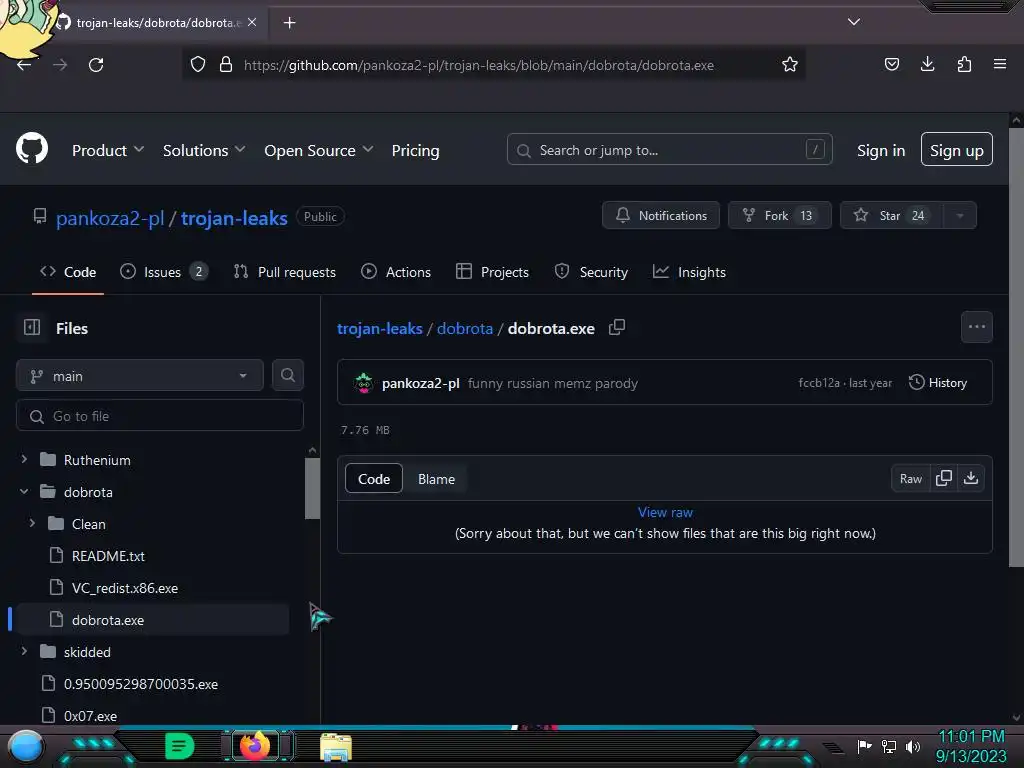The image size is (1024, 768).
Task: Open the Solutions menu dropdown
Action: (204, 150)
